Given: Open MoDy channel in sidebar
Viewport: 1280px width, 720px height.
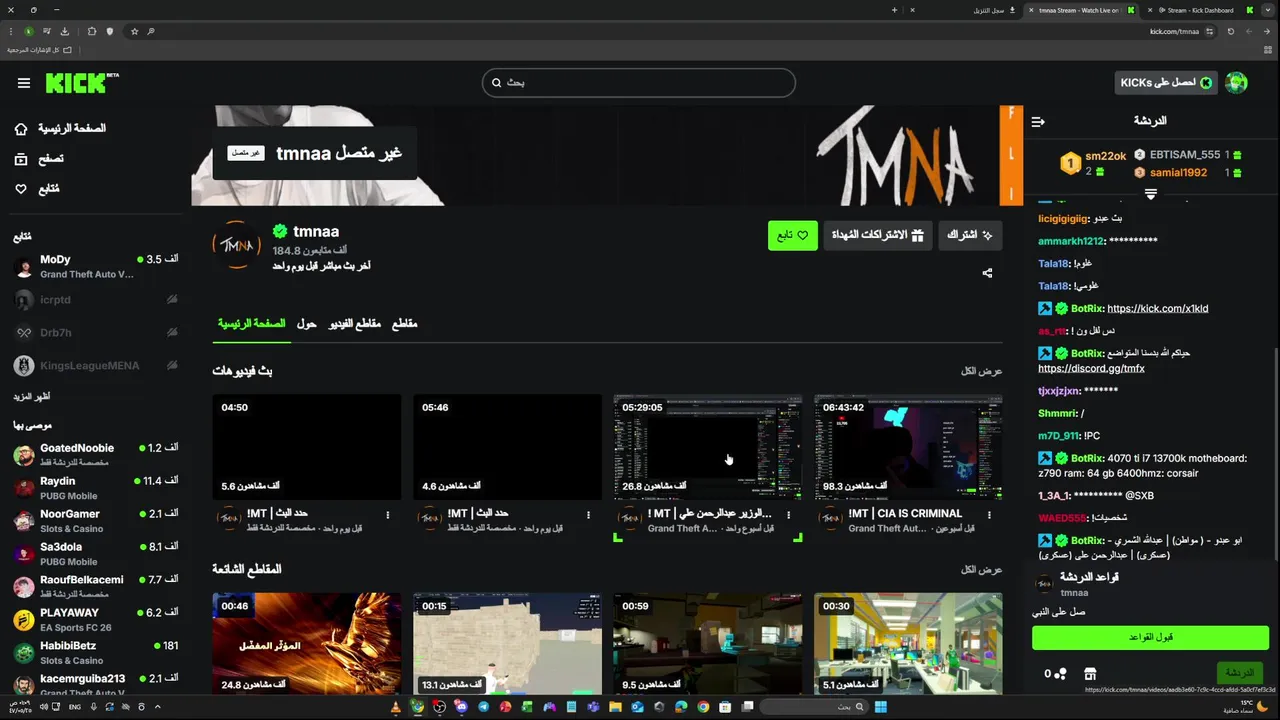Looking at the screenshot, I should tap(96, 267).
